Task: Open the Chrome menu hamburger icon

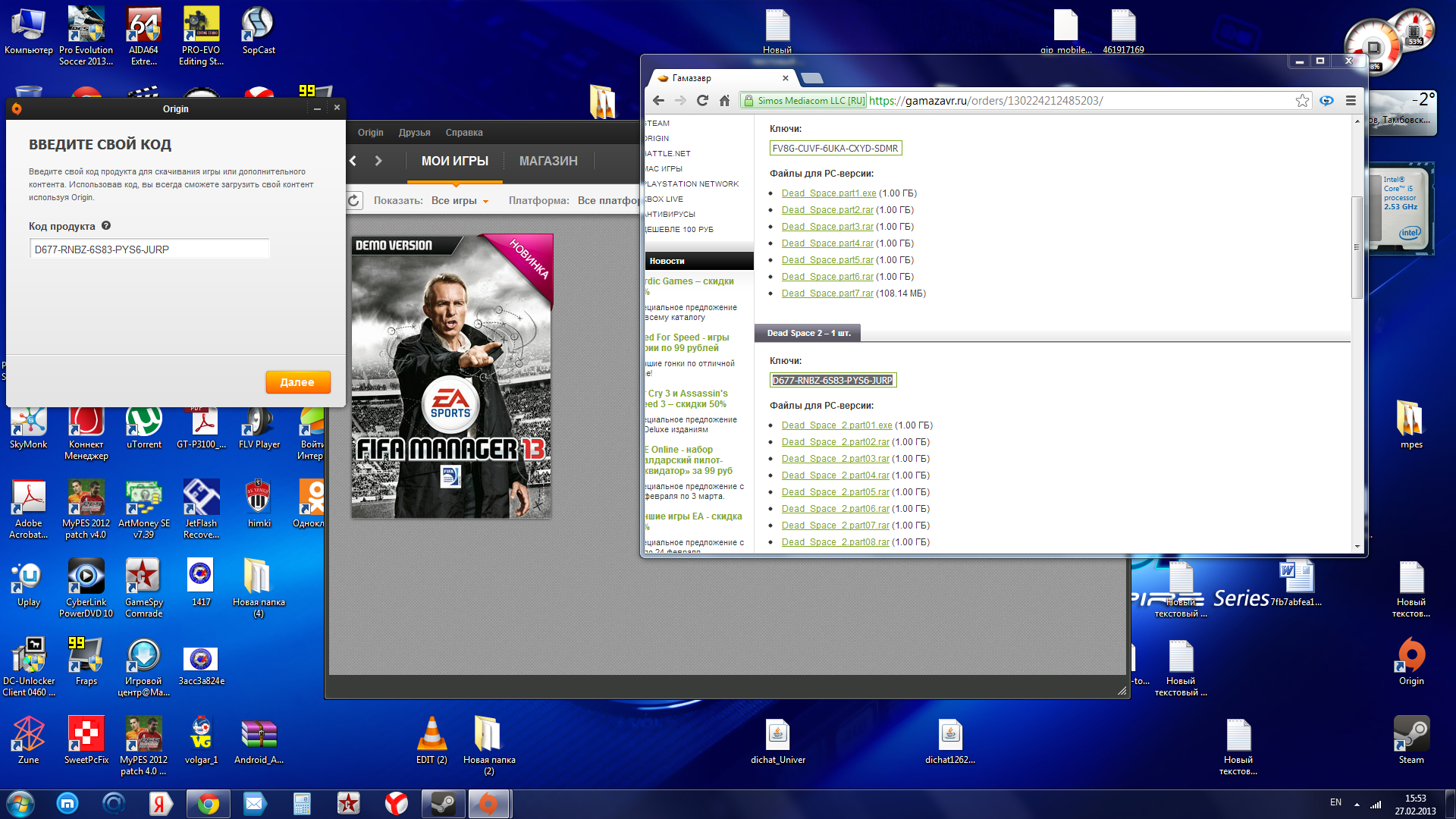Action: coord(1351,100)
